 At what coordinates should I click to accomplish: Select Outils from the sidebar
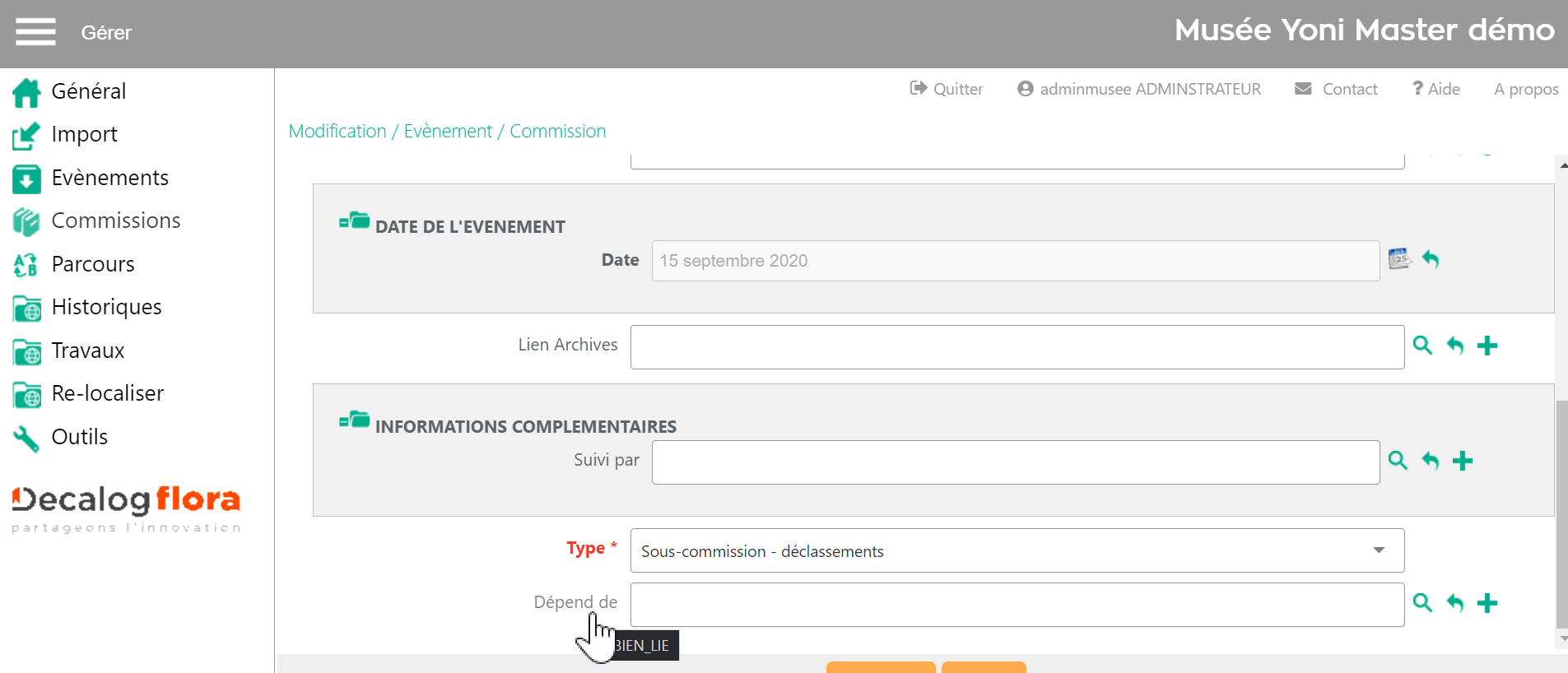(x=79, y=437)
